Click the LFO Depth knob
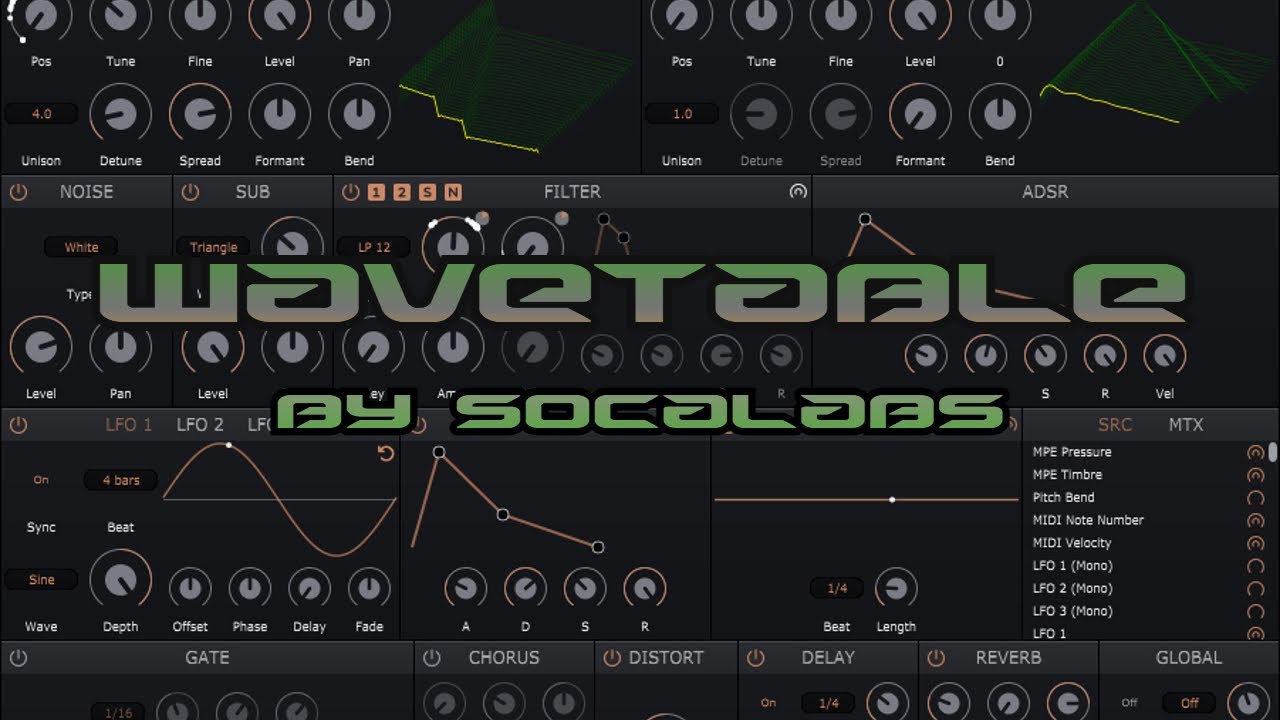1280x720 pixels. click(x=121, y=580)
